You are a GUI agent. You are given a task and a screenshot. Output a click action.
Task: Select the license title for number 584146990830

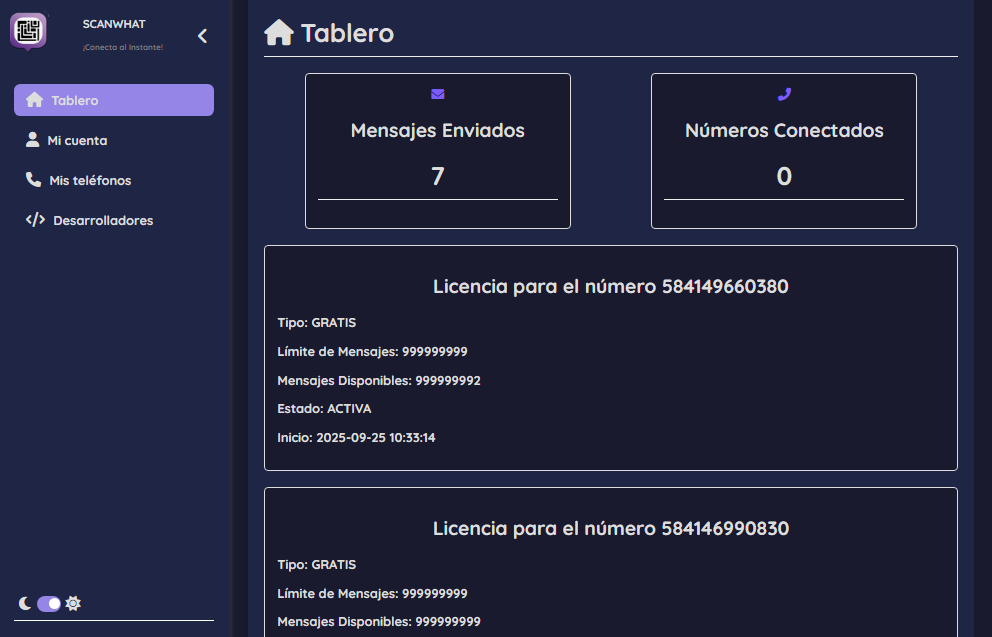[610, 529]
